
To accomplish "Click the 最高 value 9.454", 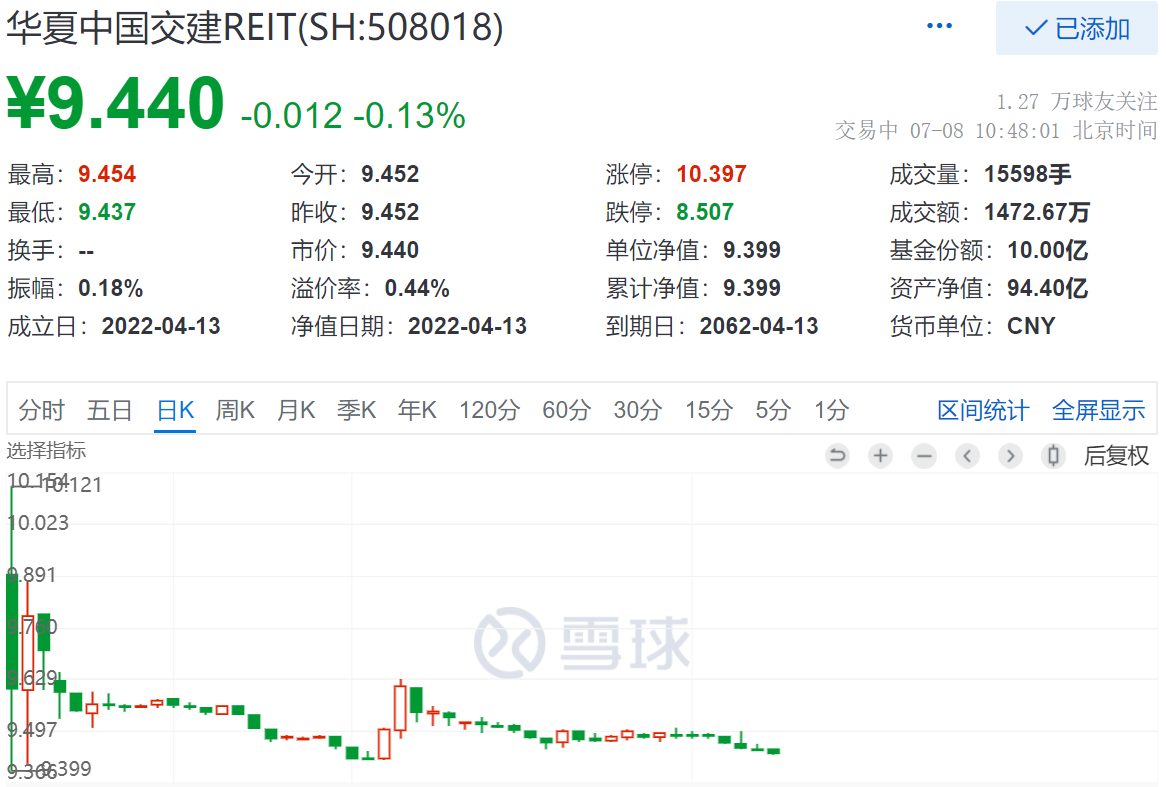I will click(107, 174).
